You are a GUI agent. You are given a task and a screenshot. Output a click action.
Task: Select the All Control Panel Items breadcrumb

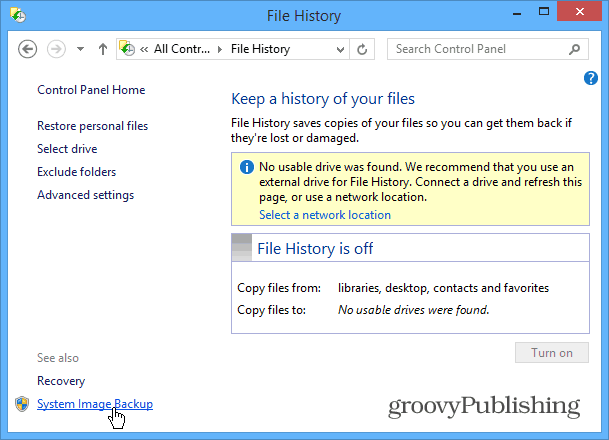click(x=182, y=49)
